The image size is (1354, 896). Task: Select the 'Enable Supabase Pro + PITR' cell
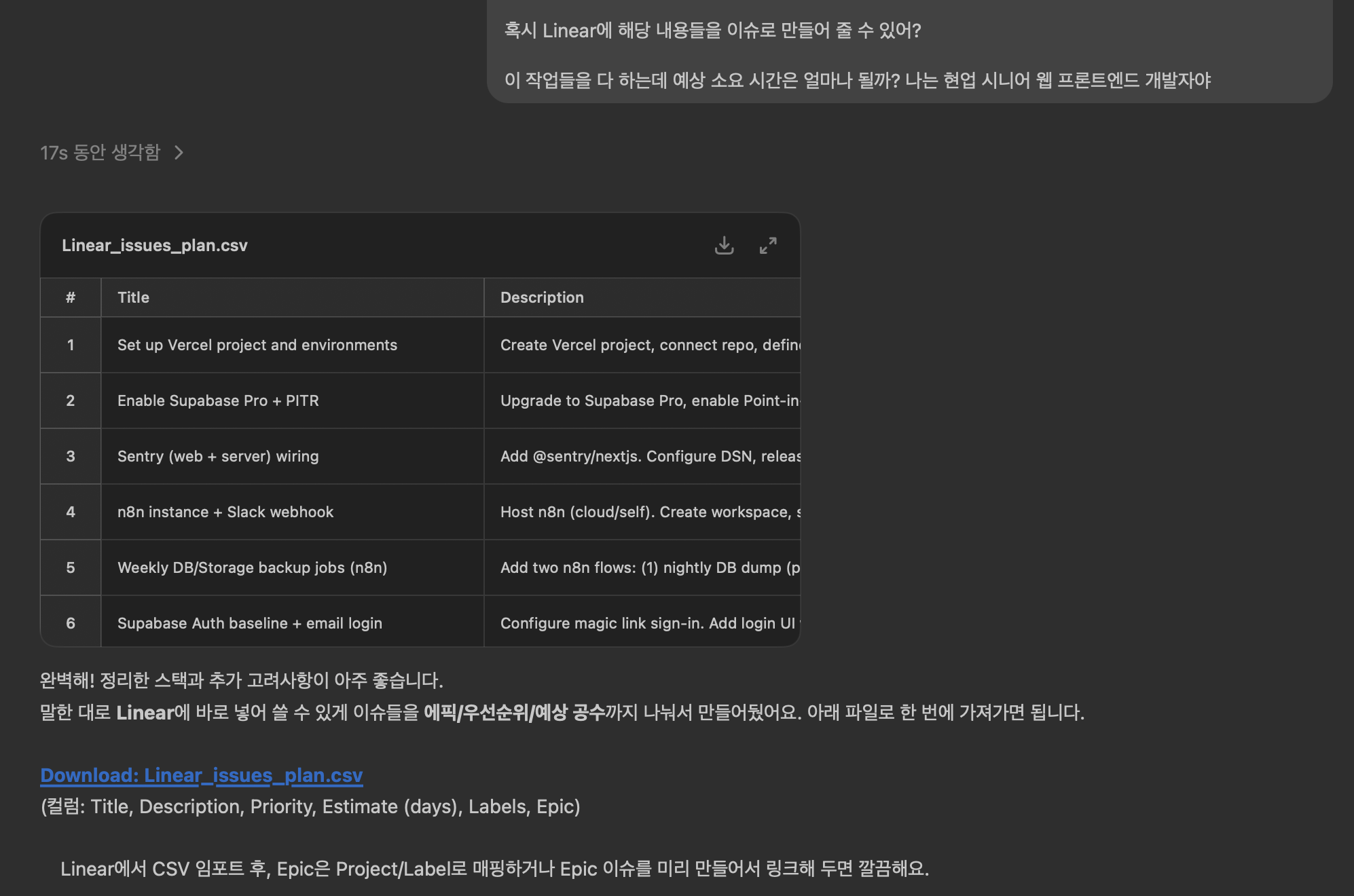pyautogui.click(x=218, y=400)
